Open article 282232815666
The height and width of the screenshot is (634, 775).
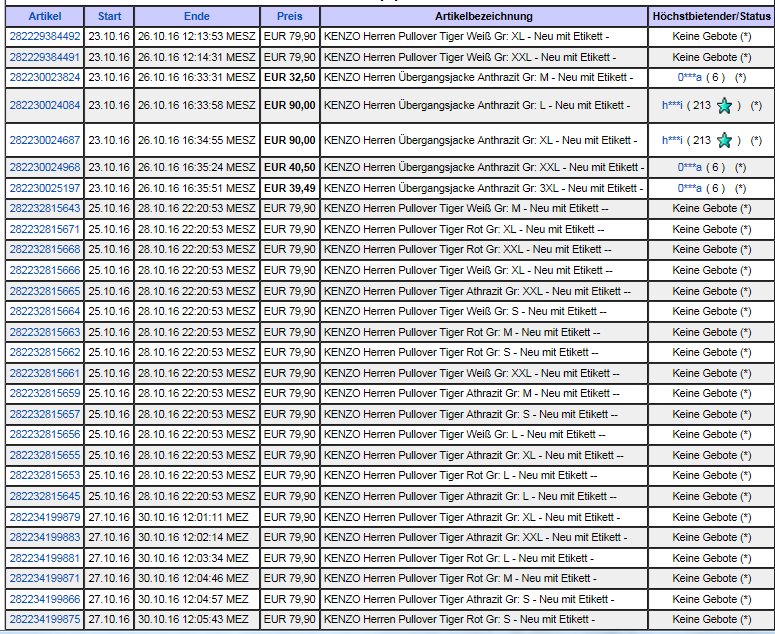pyautogui.click(x=44, y=270)
